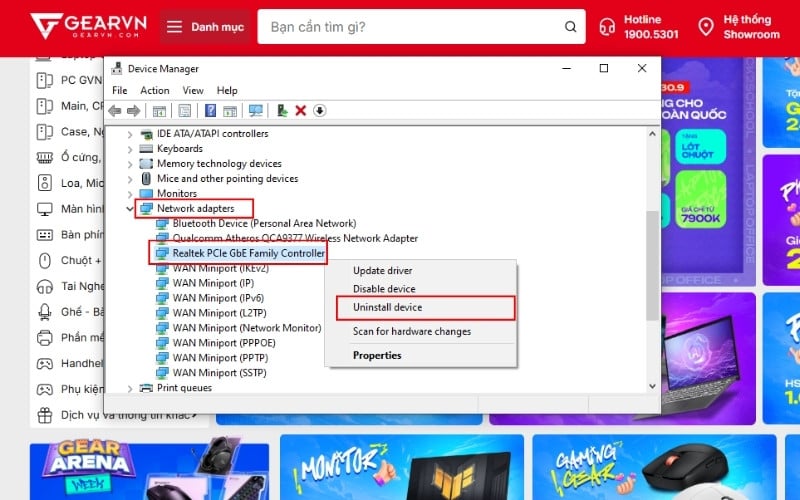The width and height of the screenshot is (800, 500).
Task: Click the Loa, Mic speaker sidebar icon
Action: pos(45,183)
